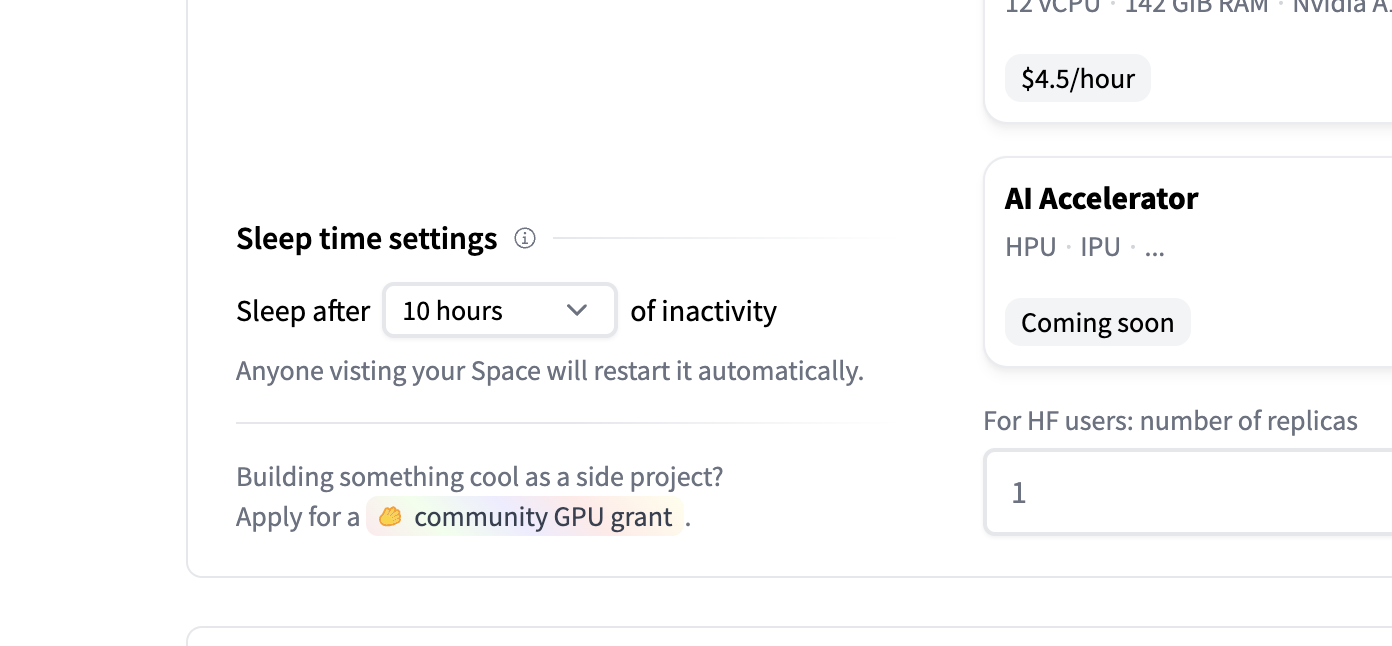Click the Coming soon badge
The width and height of the screenshot is (1392, 646).
pyautogui.click(x=1097, y=323)
